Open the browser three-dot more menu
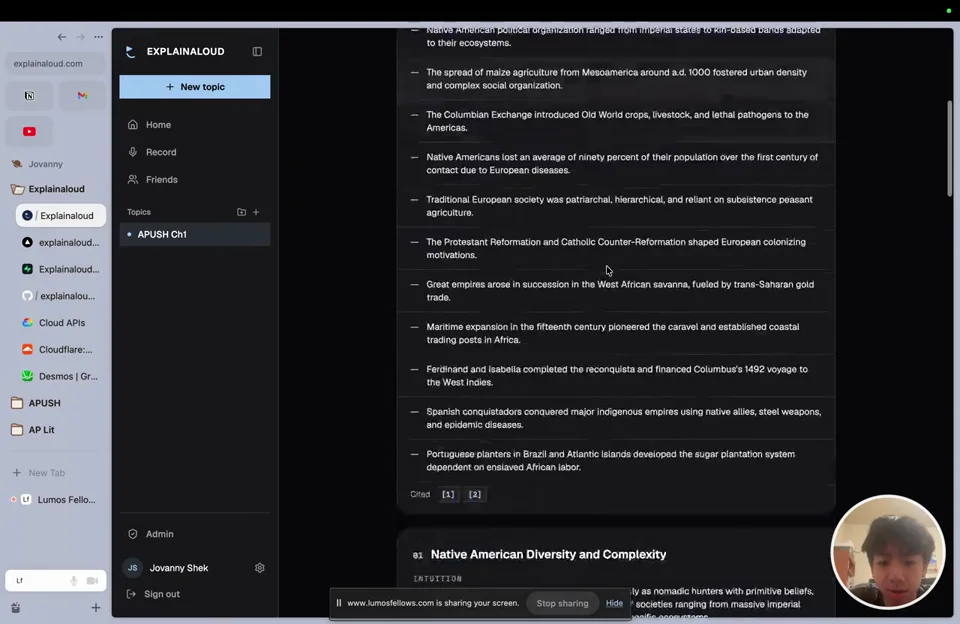This screenshot has height=624, width=960. [x=99, y=37]
